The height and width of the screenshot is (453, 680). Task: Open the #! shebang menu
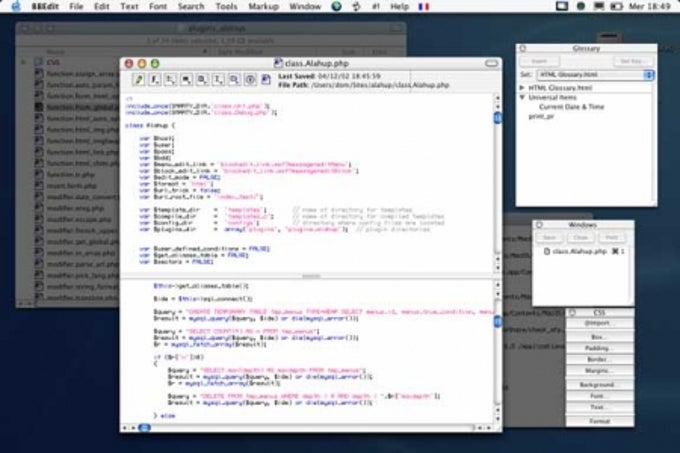click(376, 7)
